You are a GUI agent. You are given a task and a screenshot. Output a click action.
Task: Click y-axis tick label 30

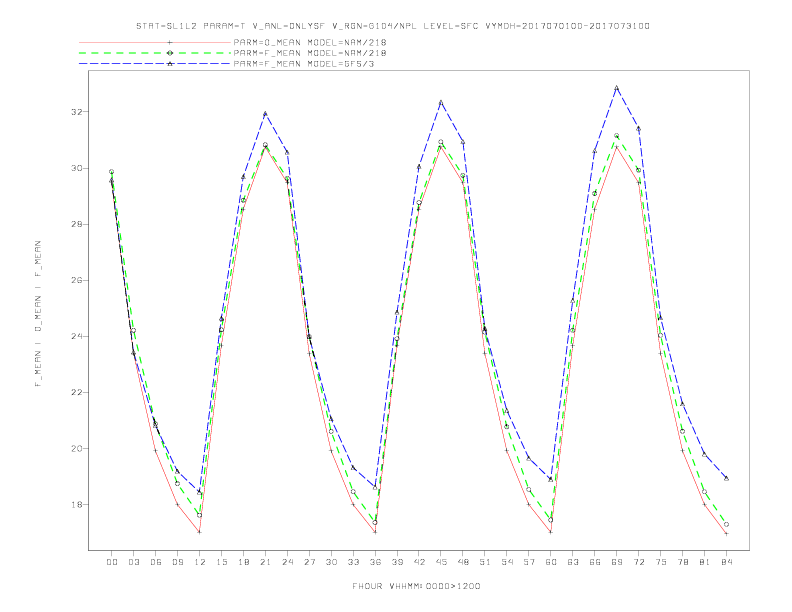pos(76,168)
